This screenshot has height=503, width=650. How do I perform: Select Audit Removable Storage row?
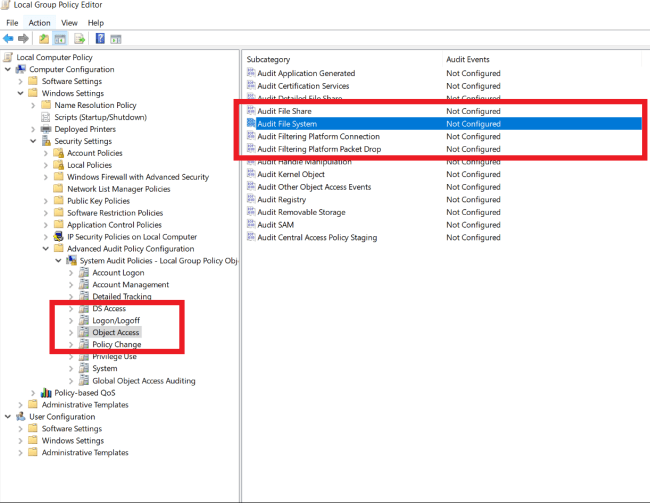443,212
